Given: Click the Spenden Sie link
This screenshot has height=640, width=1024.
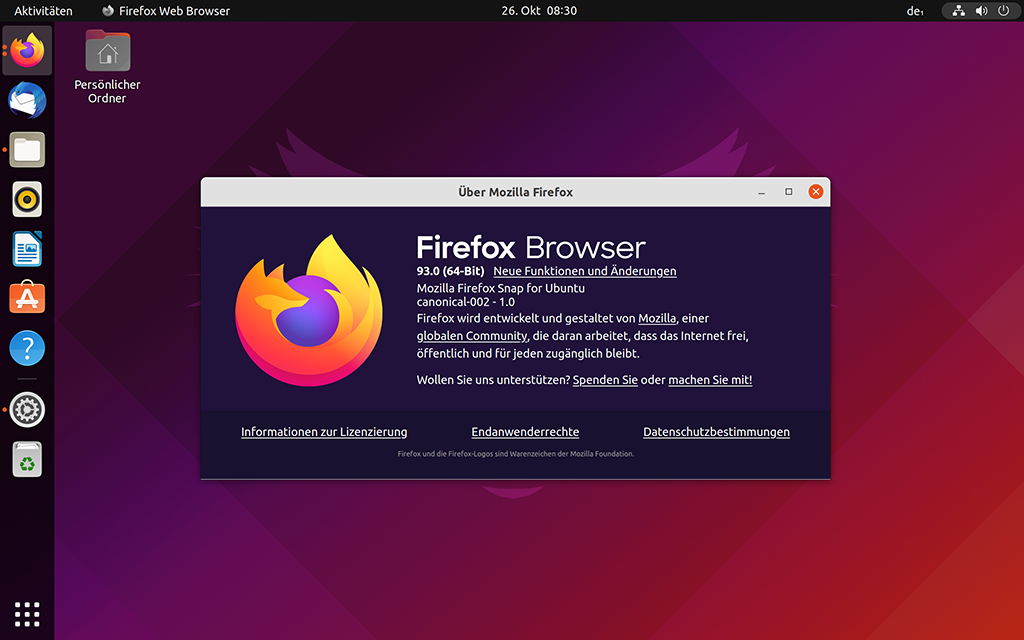Looking at the screenshot, I should [x=605, y=379].
